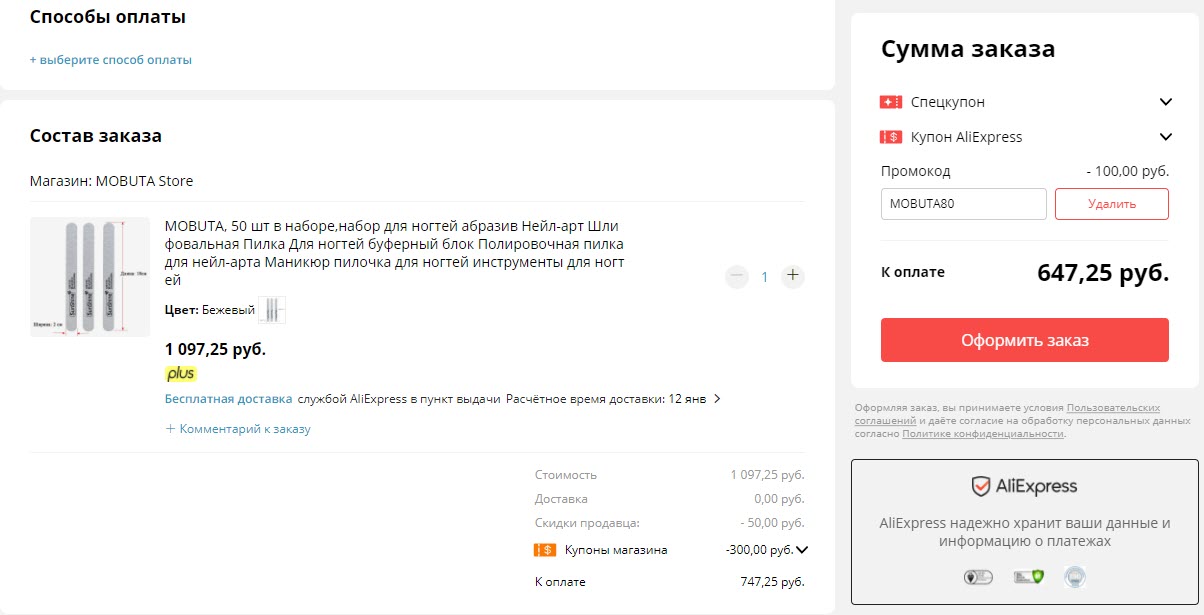Viewport: 1204px width, 615px height.
Task: Expand the Спецкупон section
Action: [x=1165, y=102]
